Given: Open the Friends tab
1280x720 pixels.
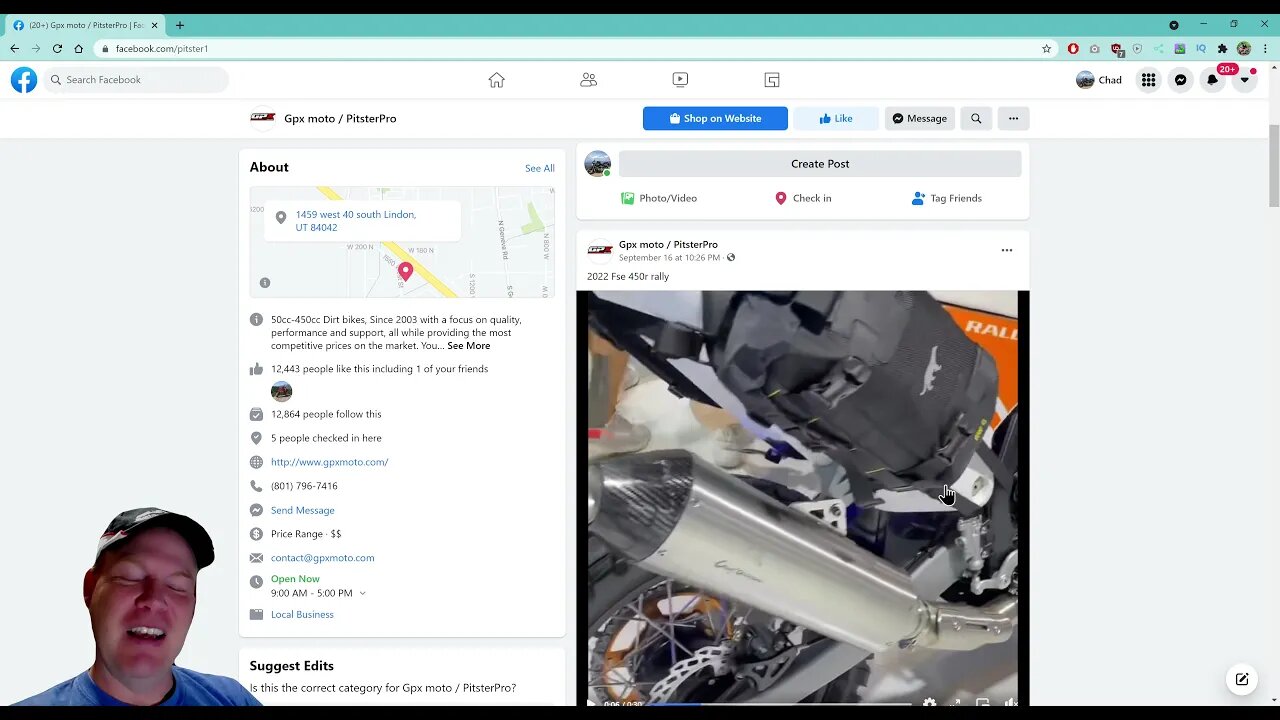Looking at the screenshot, I should point(588,80).
